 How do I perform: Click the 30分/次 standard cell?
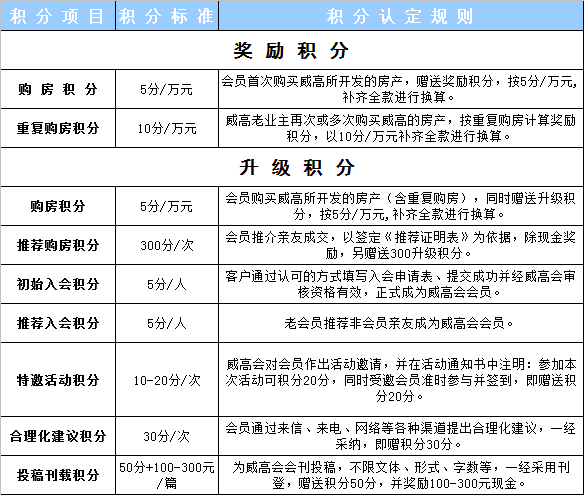[167, 437]
